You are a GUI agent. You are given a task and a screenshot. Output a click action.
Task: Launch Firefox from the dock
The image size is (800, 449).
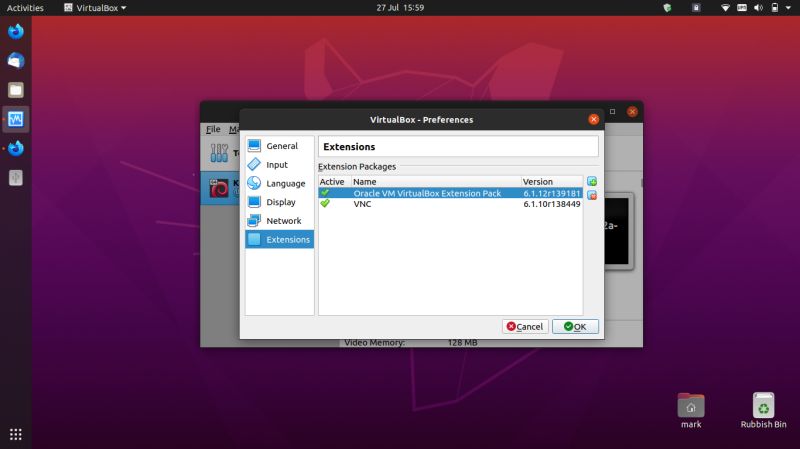pos(16,32)
